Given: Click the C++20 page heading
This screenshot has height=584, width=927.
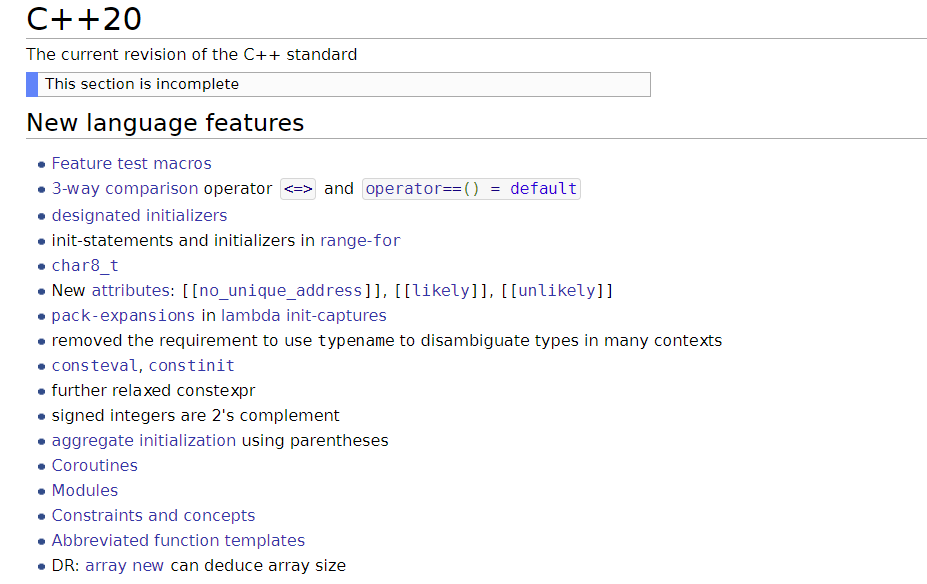Looking at the screenshot, I should point(84,19).
